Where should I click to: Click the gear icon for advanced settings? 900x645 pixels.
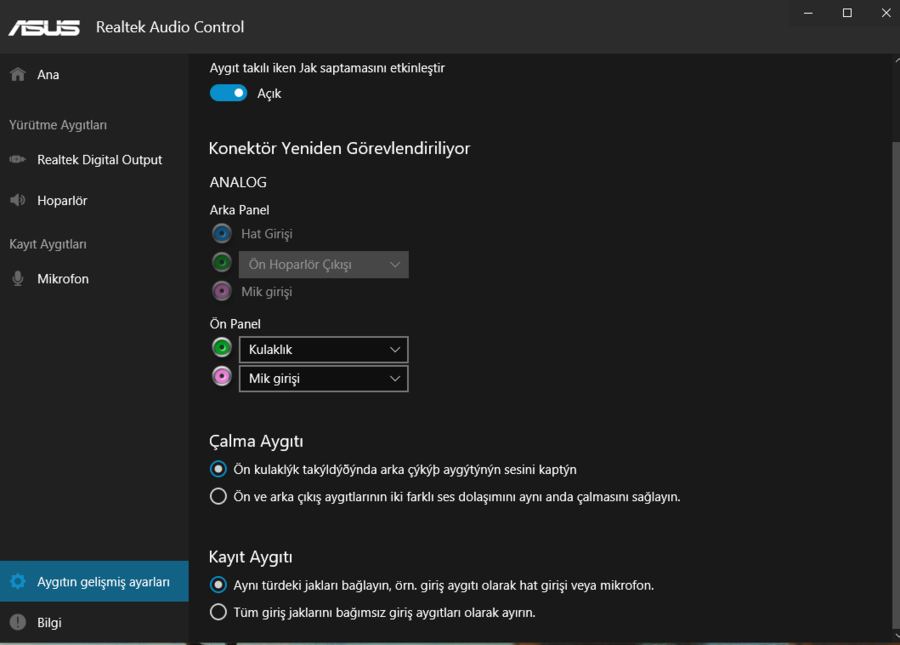tap(17, 581)
